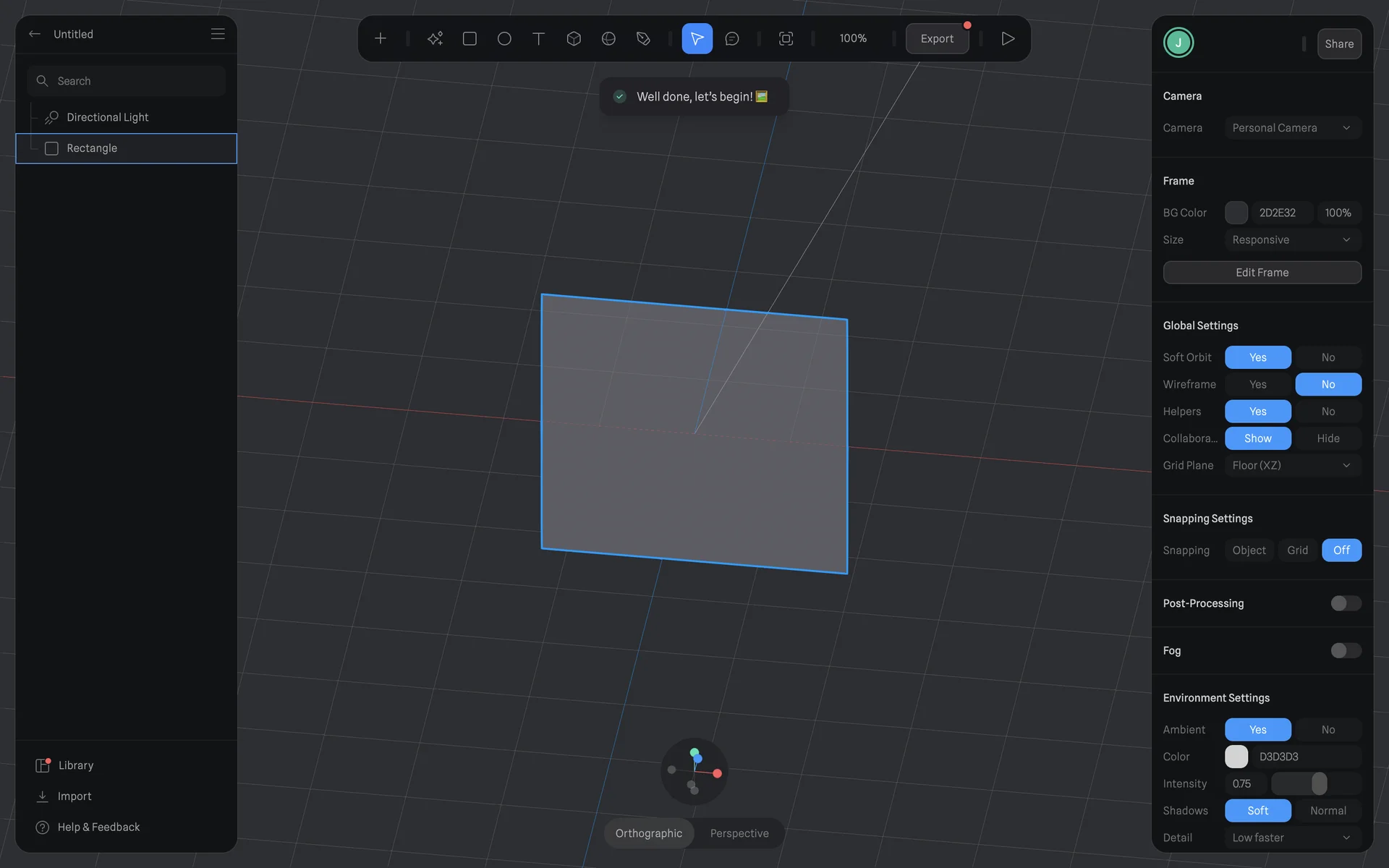1389x868 pixels.
Task: Switch to Perspective view tab
Action: 739,833
